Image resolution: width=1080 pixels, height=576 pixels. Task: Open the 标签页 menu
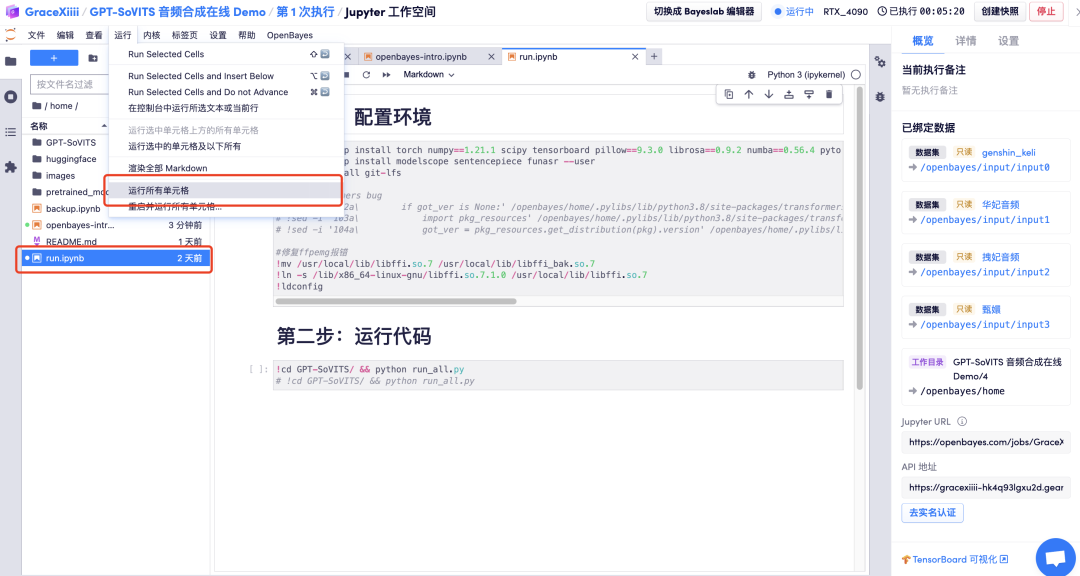(185, 35)
